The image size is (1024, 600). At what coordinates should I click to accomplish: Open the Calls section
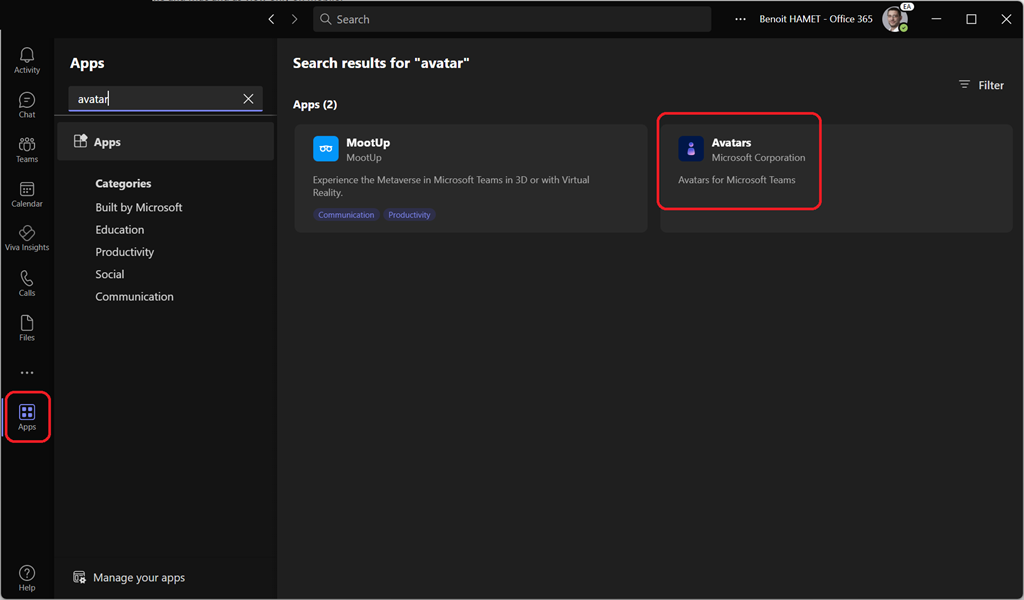coord(27,283)
